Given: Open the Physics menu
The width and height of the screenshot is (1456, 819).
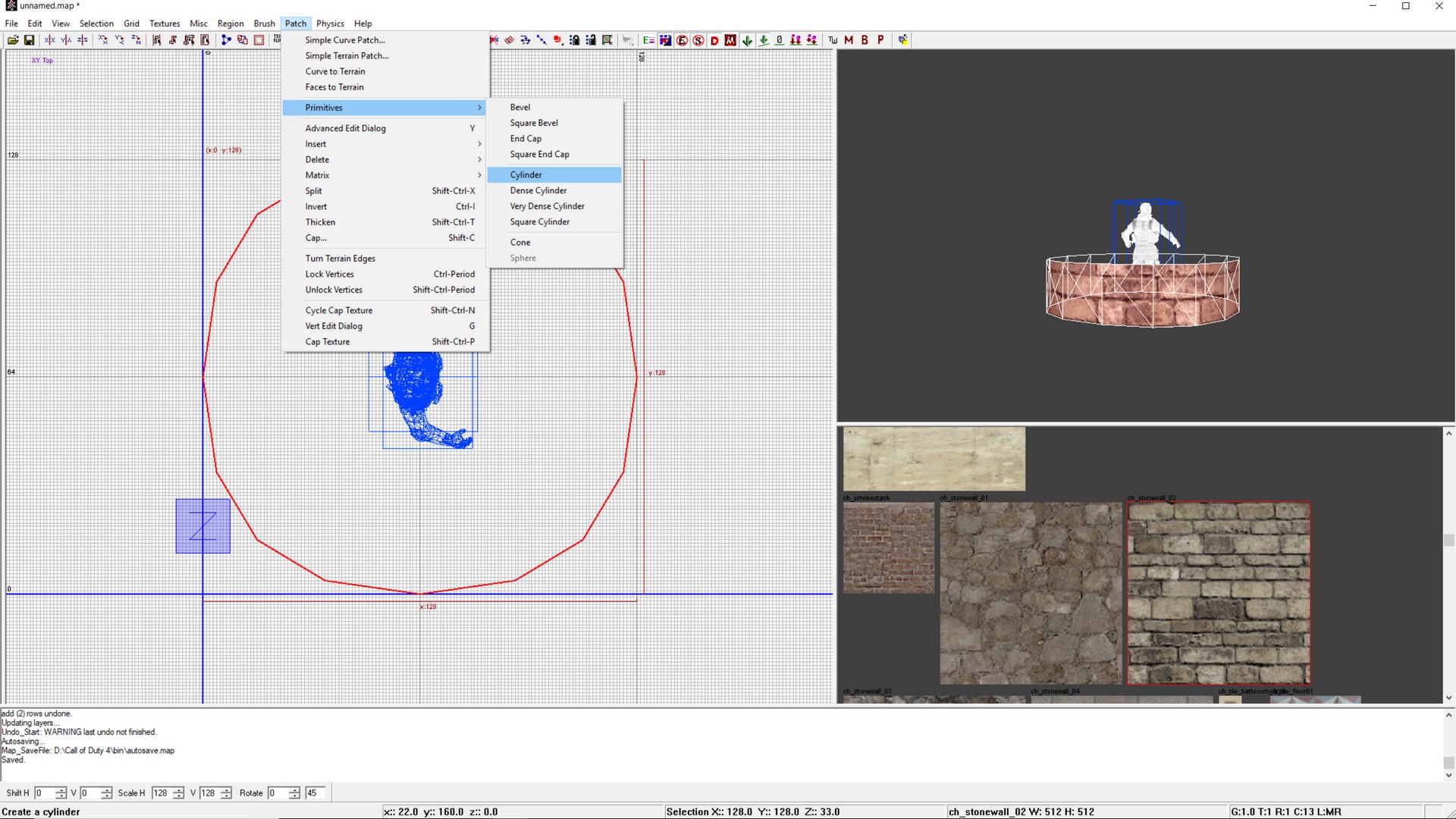Looking at the screenshot, I should 330,24.
